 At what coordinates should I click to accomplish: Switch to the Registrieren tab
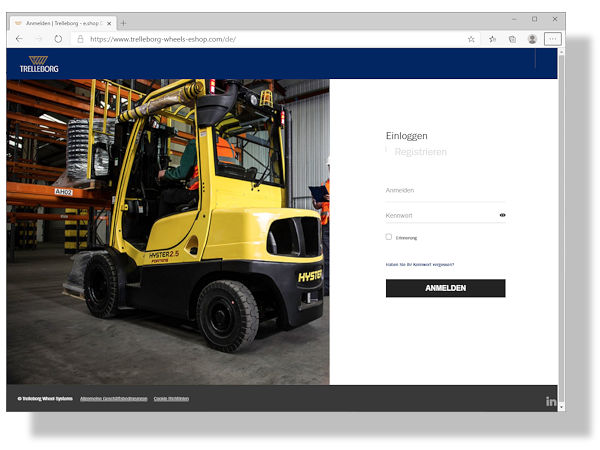[x=421, y=152]
